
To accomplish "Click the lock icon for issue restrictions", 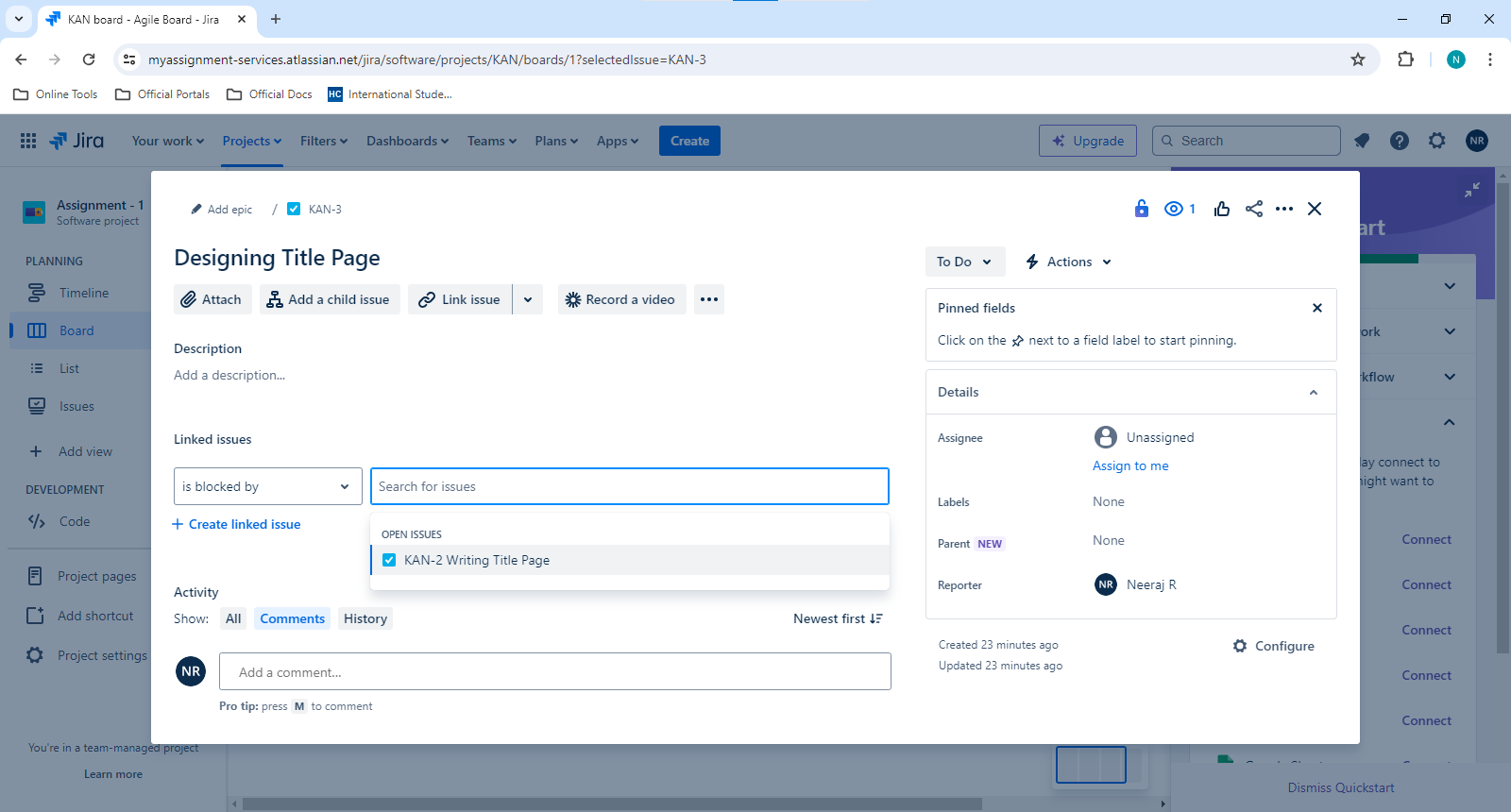I will 1142,209.
